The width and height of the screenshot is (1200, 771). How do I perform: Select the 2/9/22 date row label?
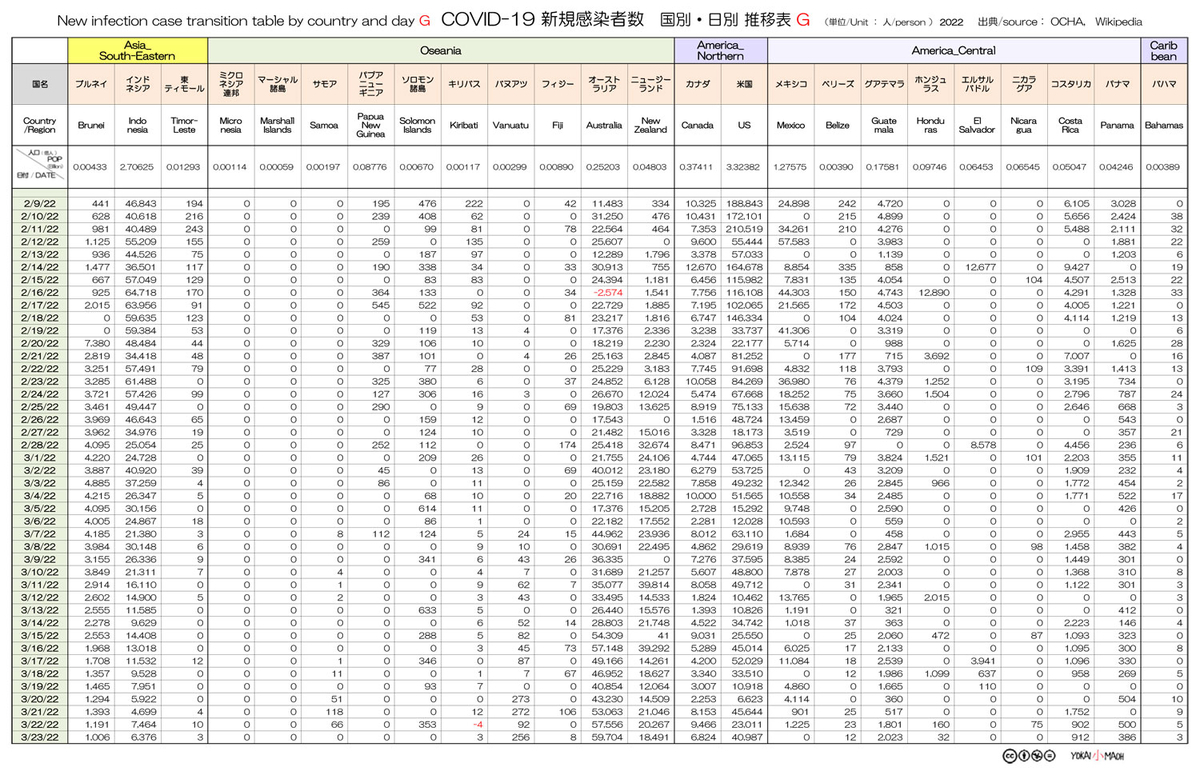point(41,204)
